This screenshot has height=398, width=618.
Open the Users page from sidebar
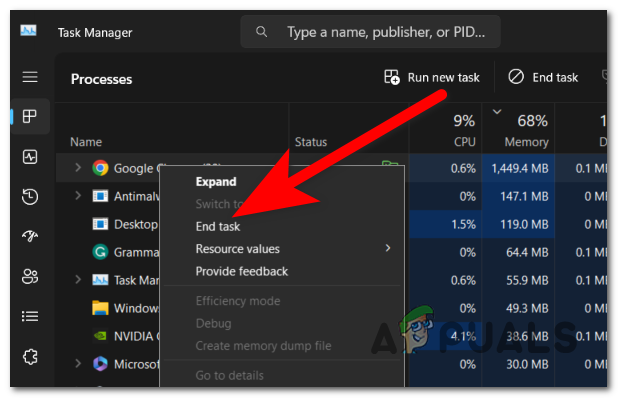(x=30, y=276)
